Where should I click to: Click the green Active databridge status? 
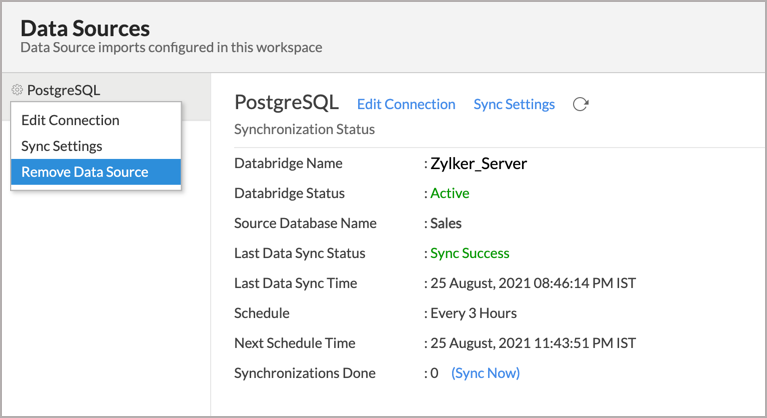click(449, 193)
